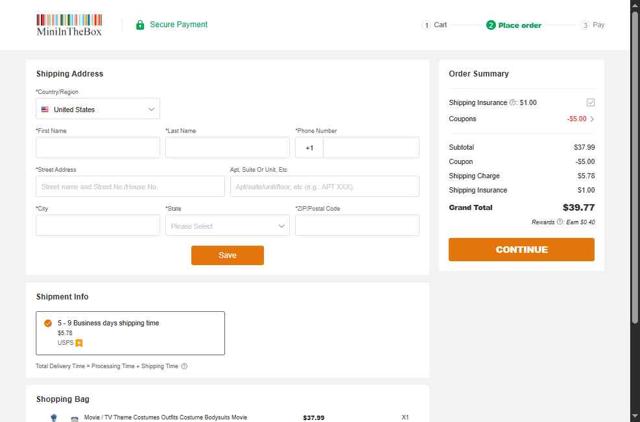Open the MiniInTheBox logo homepage
Image resolution: width=640 pixels, height=422 pixels.
[69, 25]
